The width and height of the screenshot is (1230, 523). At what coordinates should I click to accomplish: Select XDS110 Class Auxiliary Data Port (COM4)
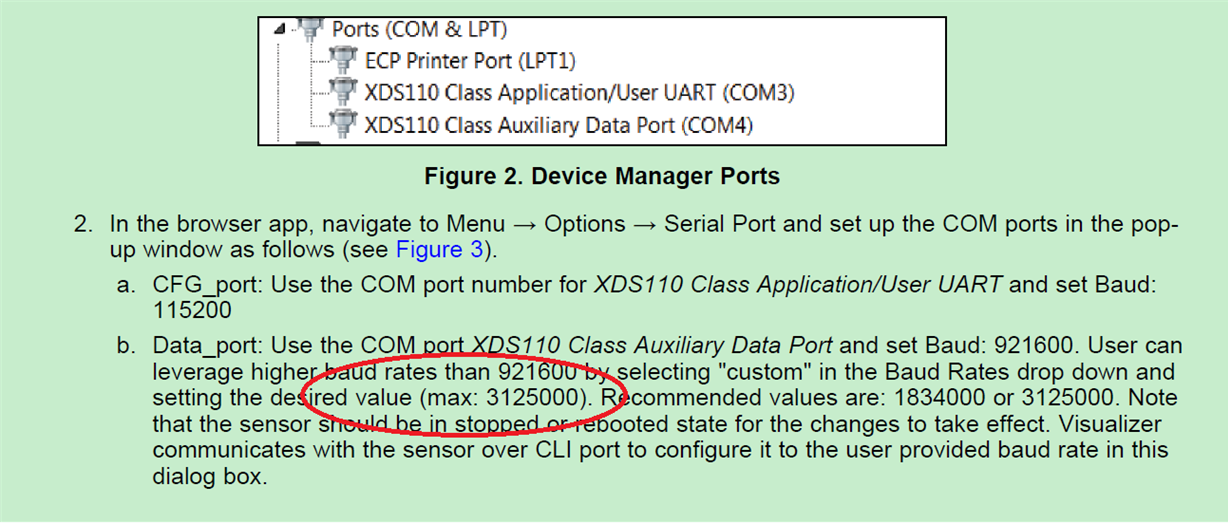coord(558,125)
